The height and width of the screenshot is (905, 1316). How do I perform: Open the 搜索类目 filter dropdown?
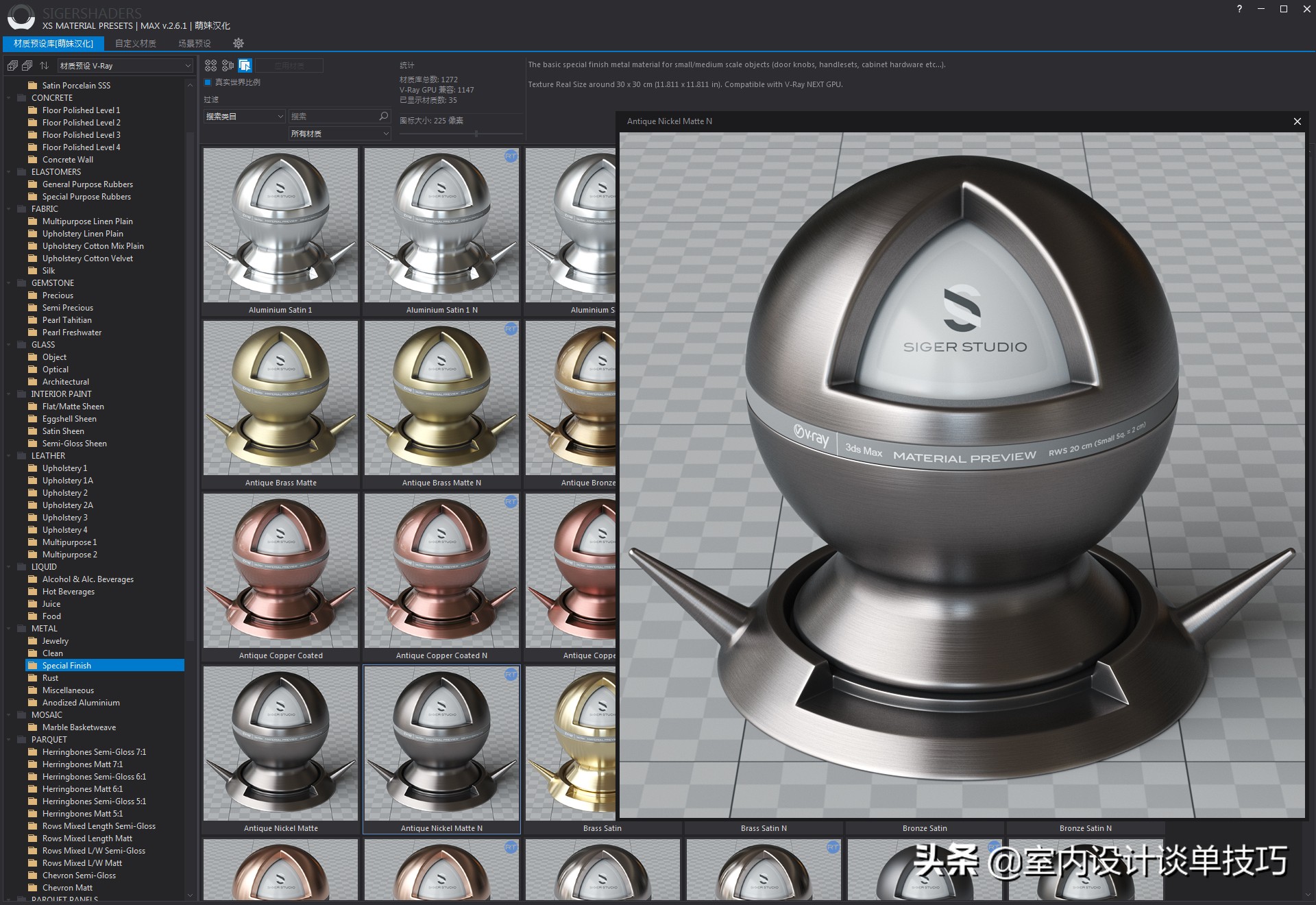243,117
